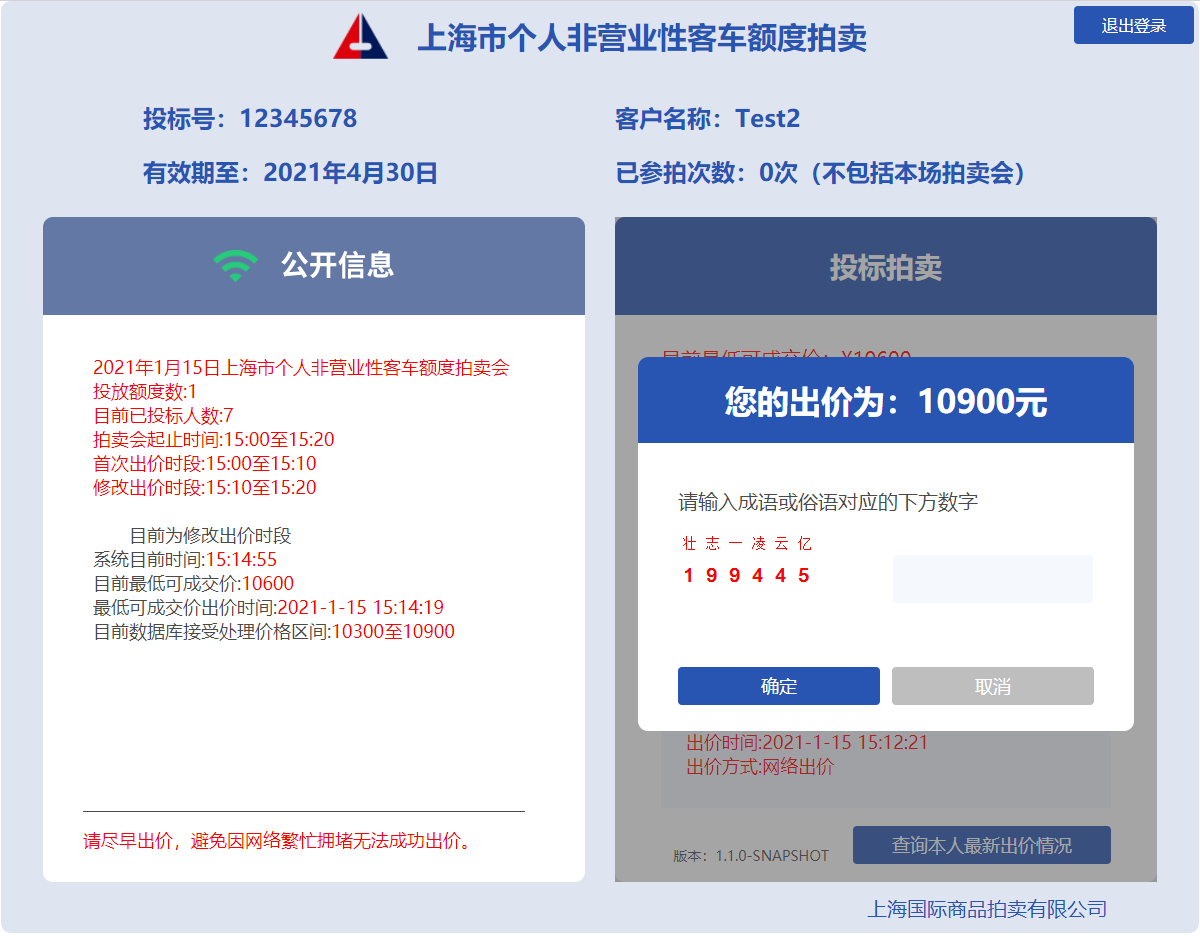Screen dimensions: 1200x936
Task: Click the 拍卖会起止时间:15:00至15:20 line
Action: point(214,440)
